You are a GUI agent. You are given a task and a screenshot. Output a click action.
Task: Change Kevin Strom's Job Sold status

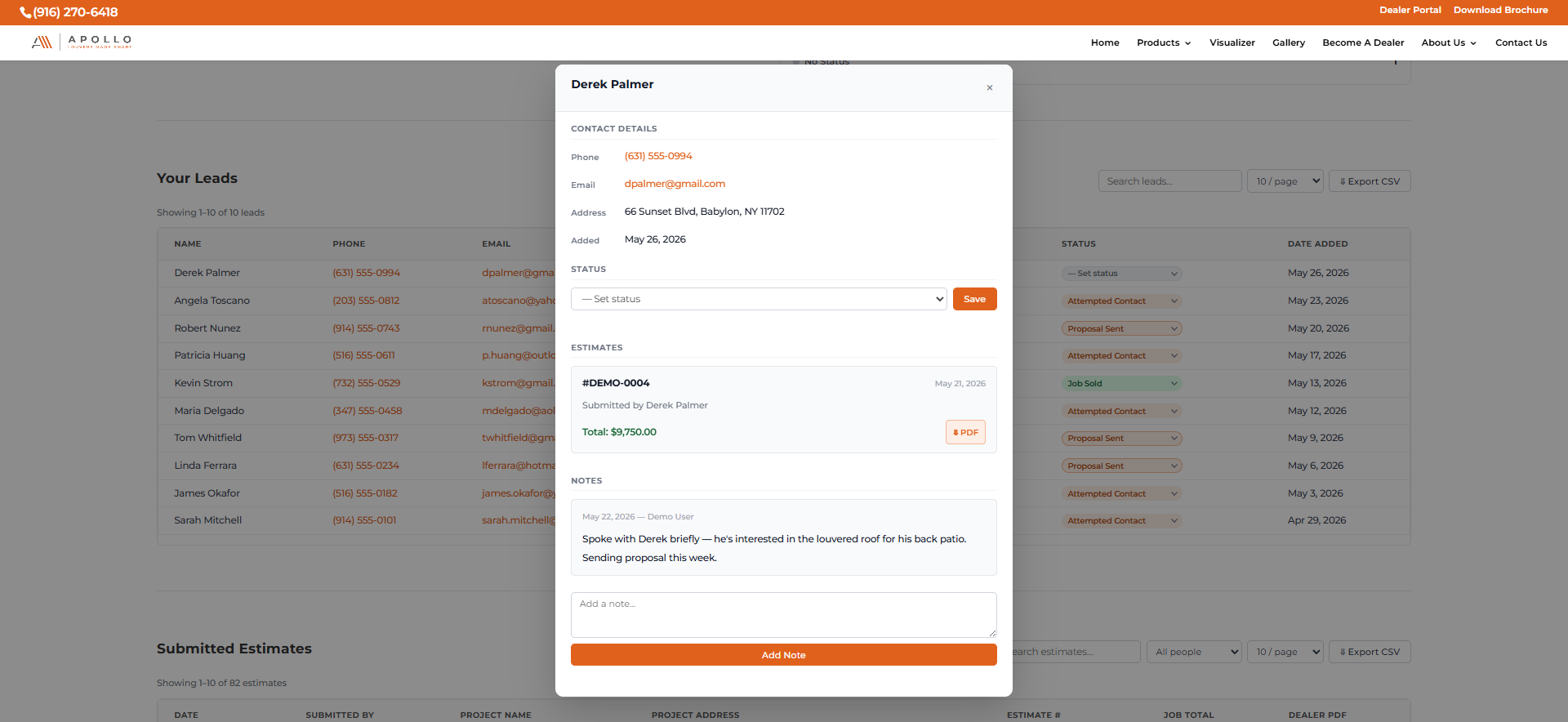[1121, 383]
